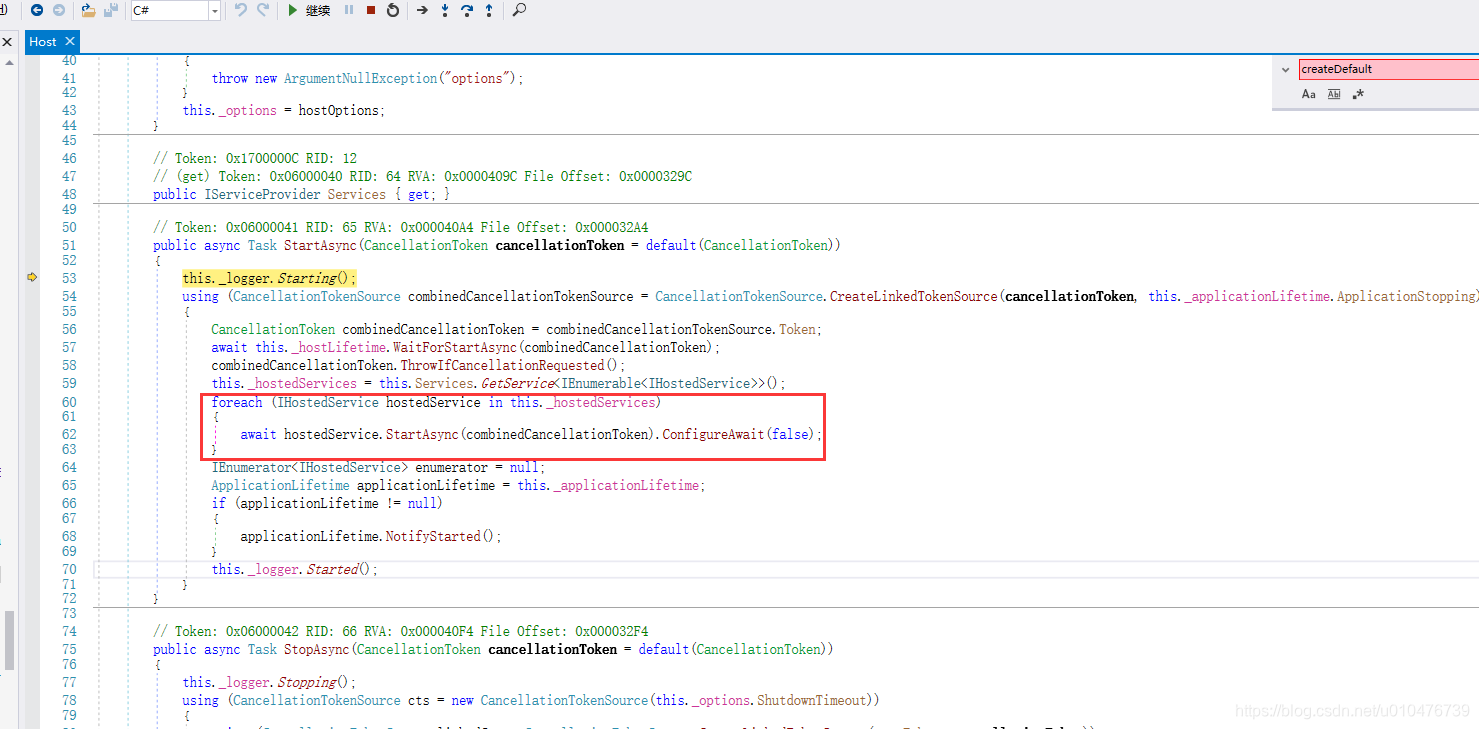This screenshot has width=1479, height=729.
Task: Step Into with the down-arrow-dot icon
Action: click(445, 10)
